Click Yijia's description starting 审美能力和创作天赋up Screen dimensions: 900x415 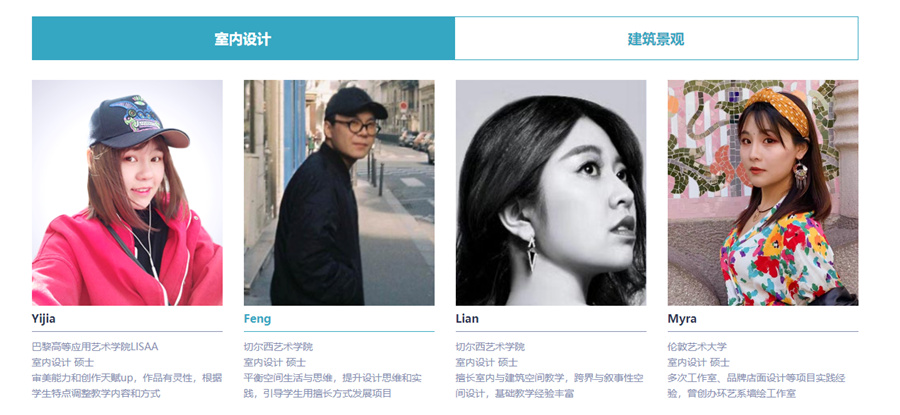coord(127,386)
